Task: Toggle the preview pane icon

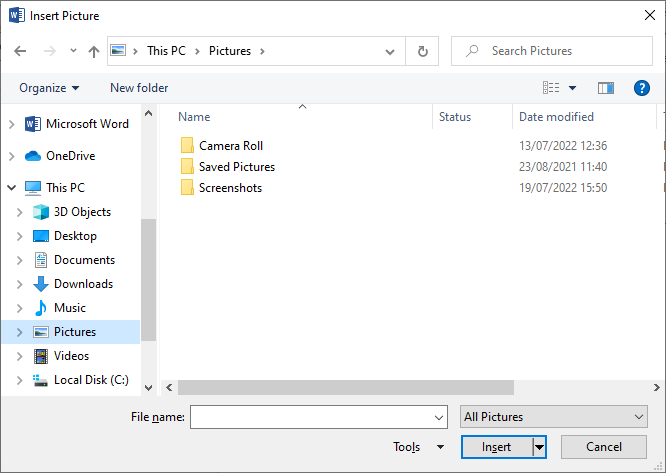Action: 605,88
